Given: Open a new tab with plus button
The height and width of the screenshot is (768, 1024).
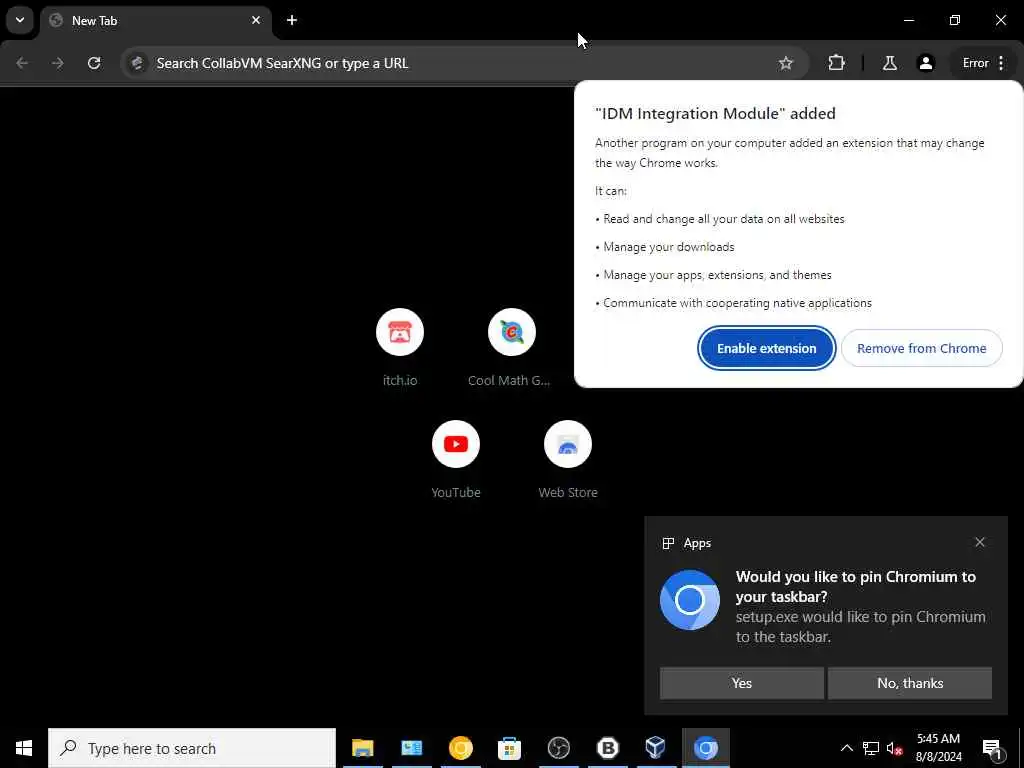Looking at the screenshot, I should coord(292,20).
